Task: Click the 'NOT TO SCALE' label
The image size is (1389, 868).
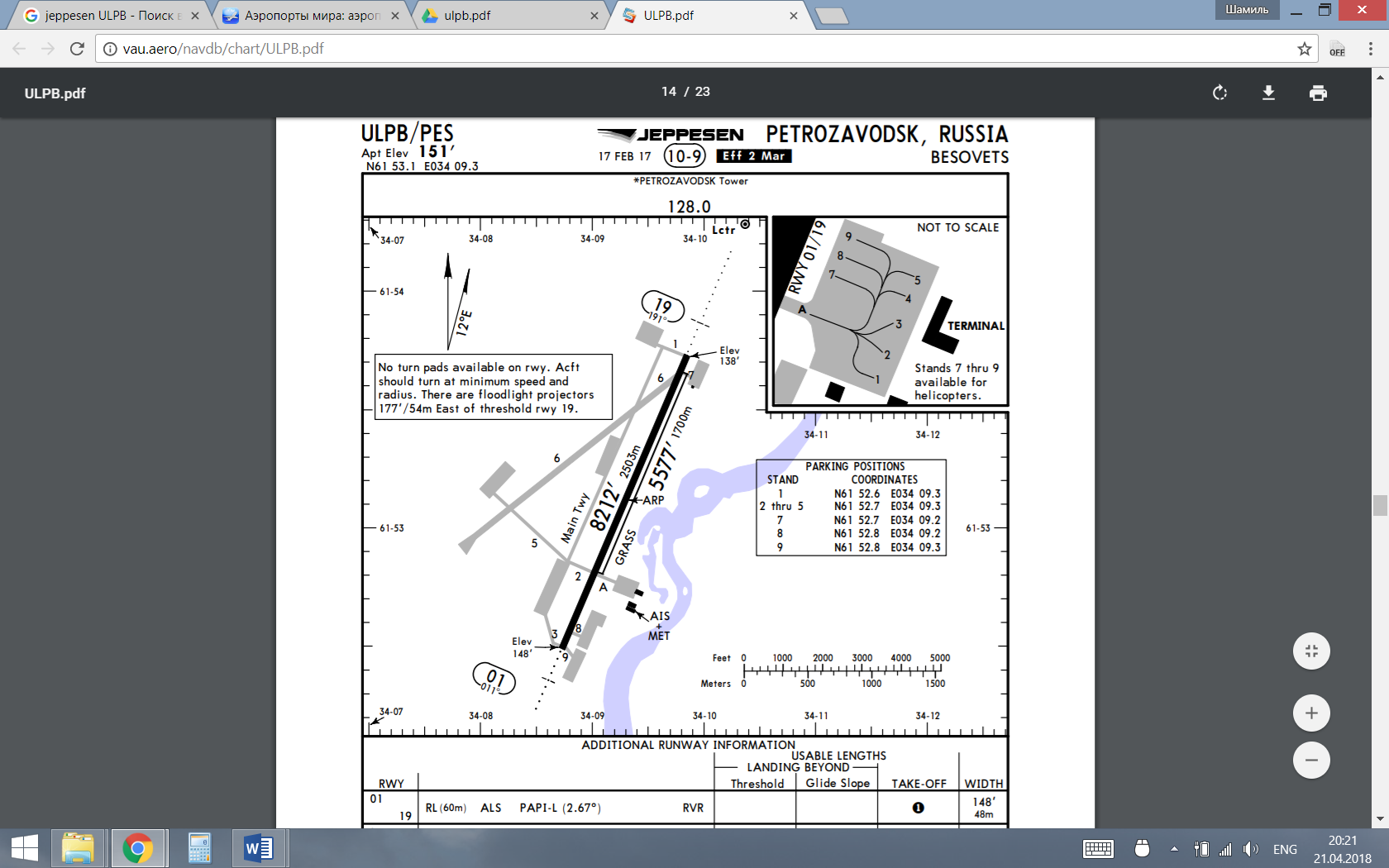Action: pos(957,227)
